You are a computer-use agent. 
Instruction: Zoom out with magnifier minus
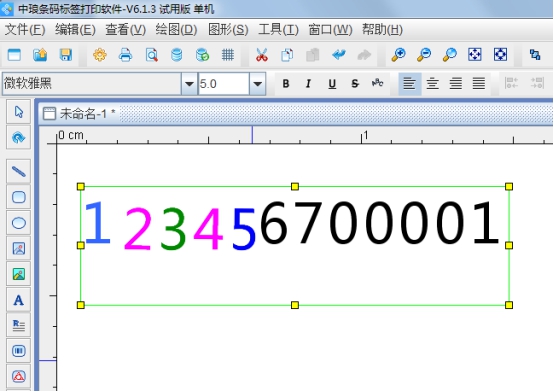[424, 55]
